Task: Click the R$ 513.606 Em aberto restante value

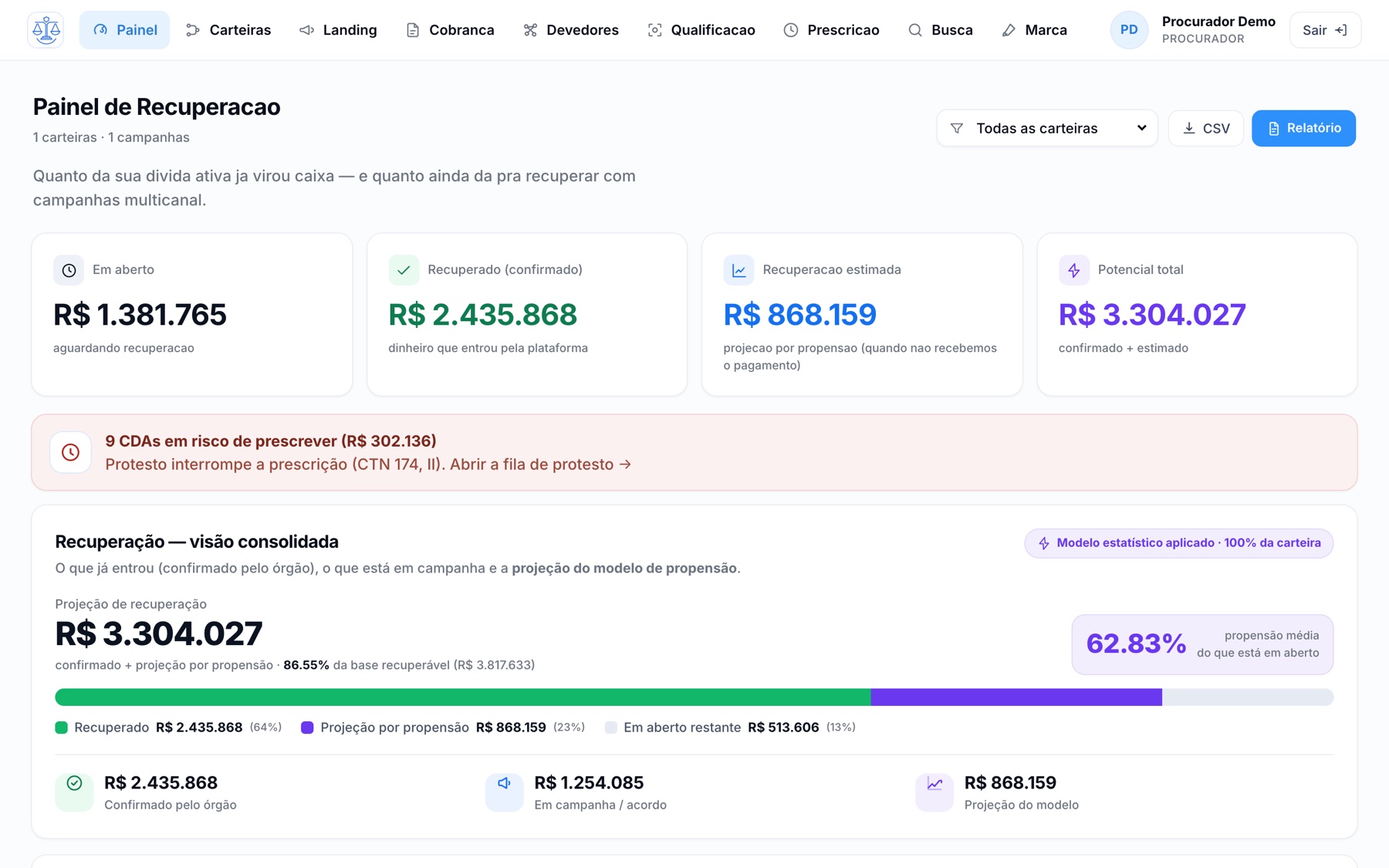Action: tap(783, 728)
